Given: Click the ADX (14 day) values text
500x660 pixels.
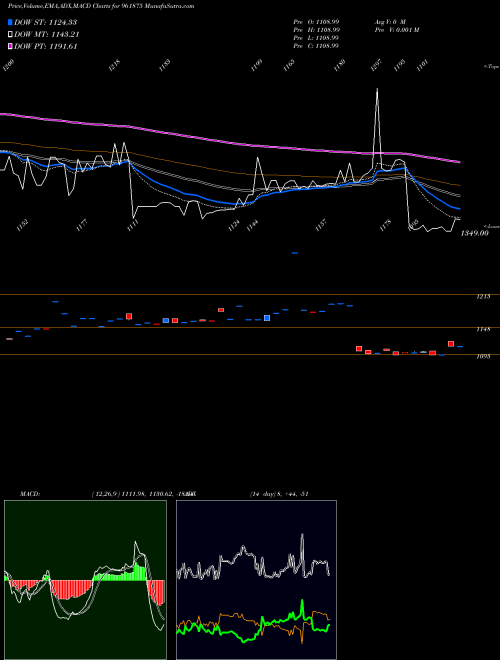Looking at the screenshot, I should click(x=279, y=494).
